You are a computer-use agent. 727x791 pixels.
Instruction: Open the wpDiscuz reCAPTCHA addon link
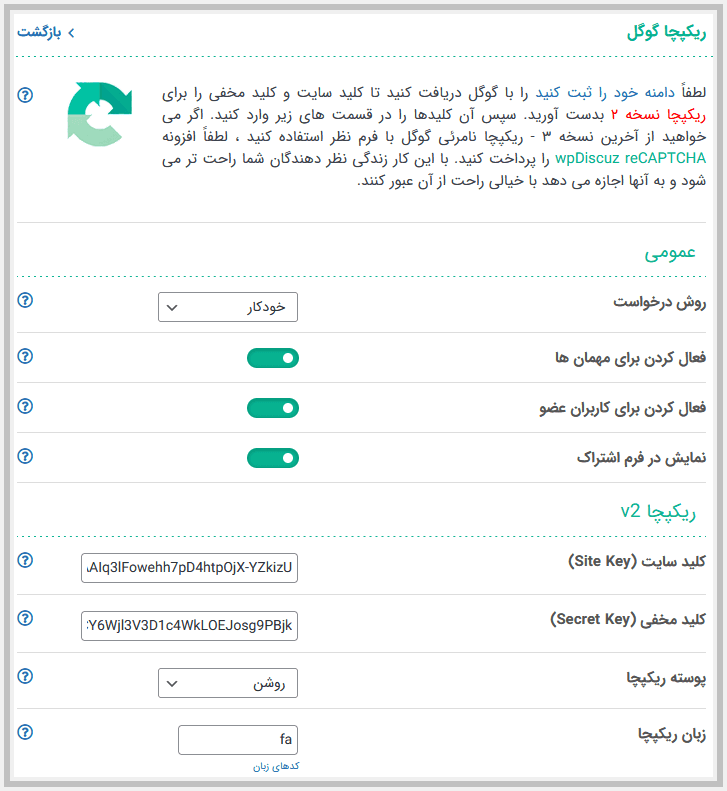630,158
